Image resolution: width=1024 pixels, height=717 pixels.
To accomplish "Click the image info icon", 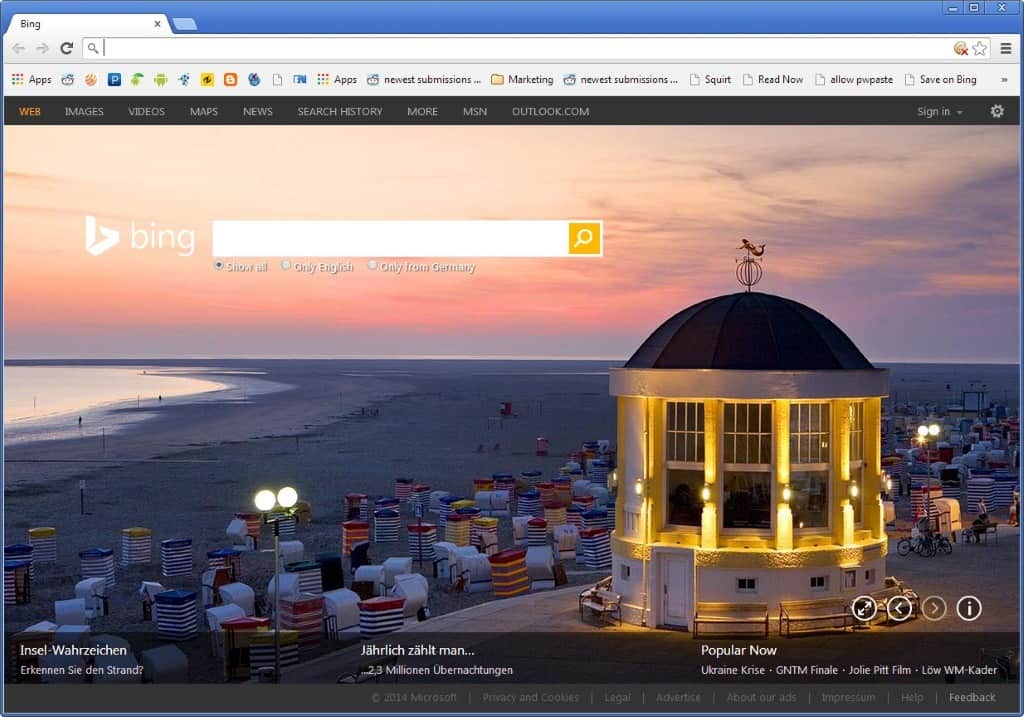I will point(969,609).
